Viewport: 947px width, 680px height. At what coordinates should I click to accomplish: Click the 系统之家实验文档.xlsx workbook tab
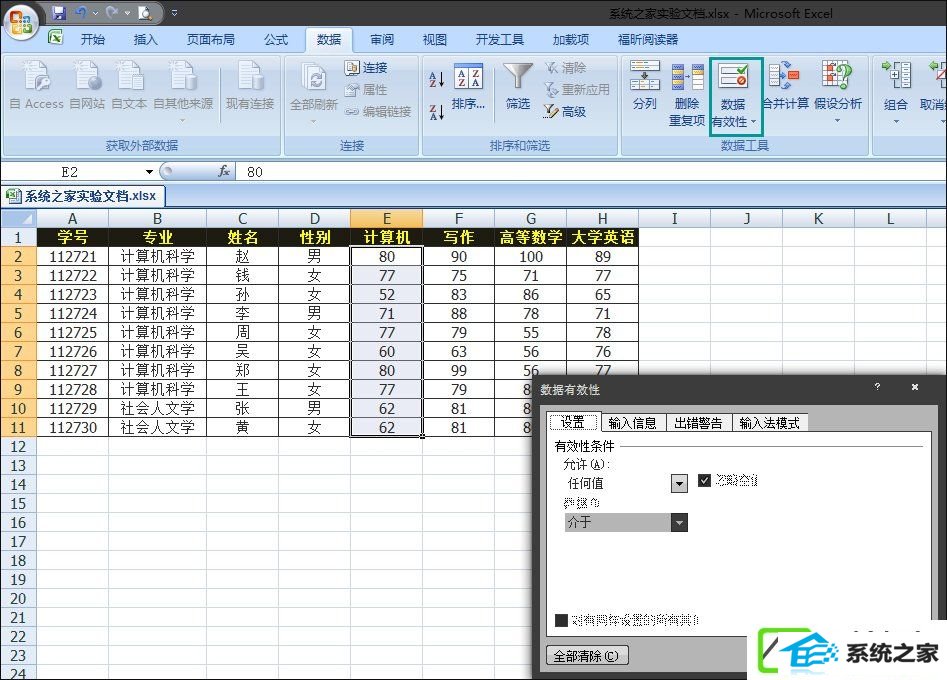coord(83,196)
